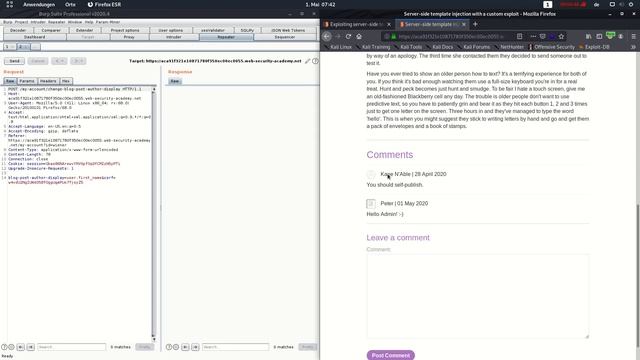This screenshot has width=640, height=360.
Task: Select Repeater request tab 1
Action: click(9, 47)
